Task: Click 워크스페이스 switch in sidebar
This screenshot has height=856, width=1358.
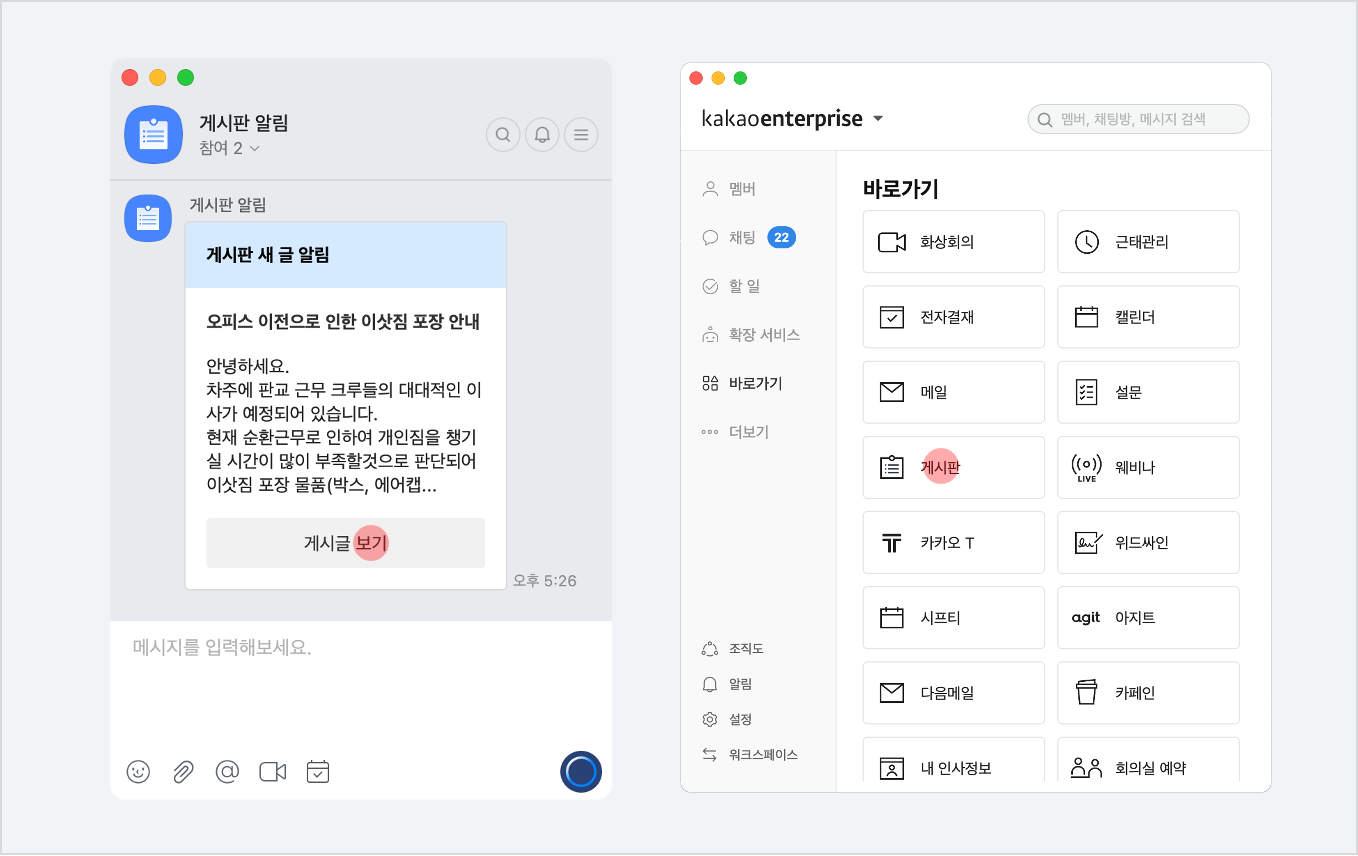Action: pyautogui.click(x=750, y=755)
